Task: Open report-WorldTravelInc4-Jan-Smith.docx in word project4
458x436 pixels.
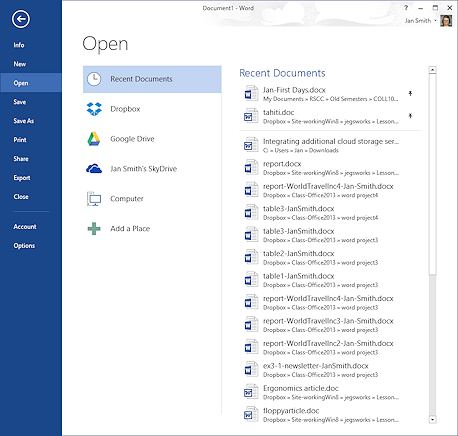Action: tap(330, 190)
